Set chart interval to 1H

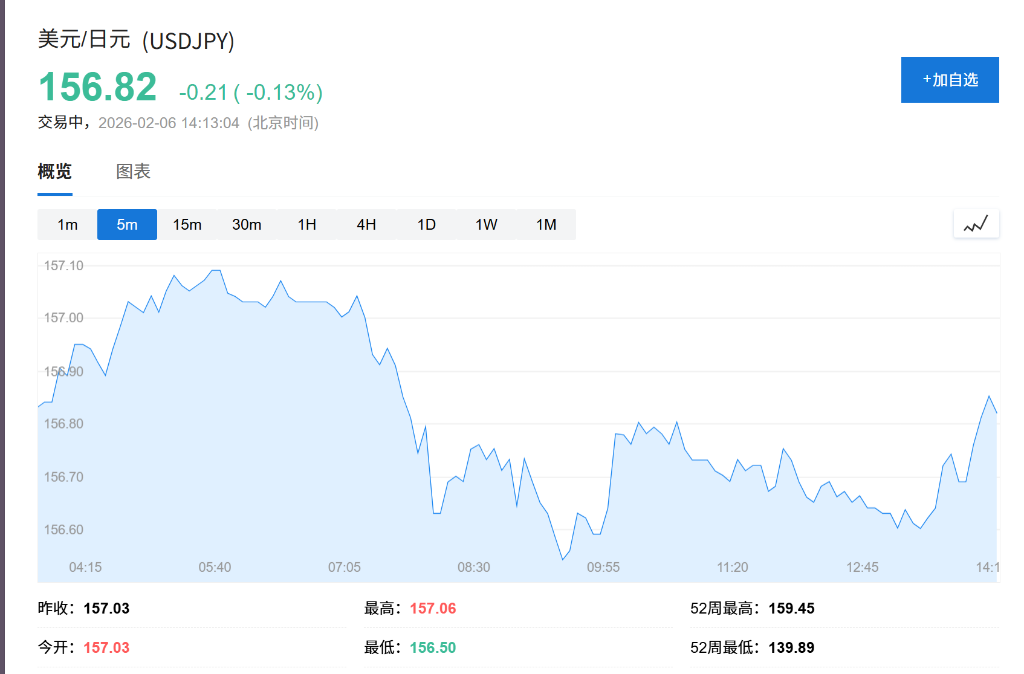point(307,225)
